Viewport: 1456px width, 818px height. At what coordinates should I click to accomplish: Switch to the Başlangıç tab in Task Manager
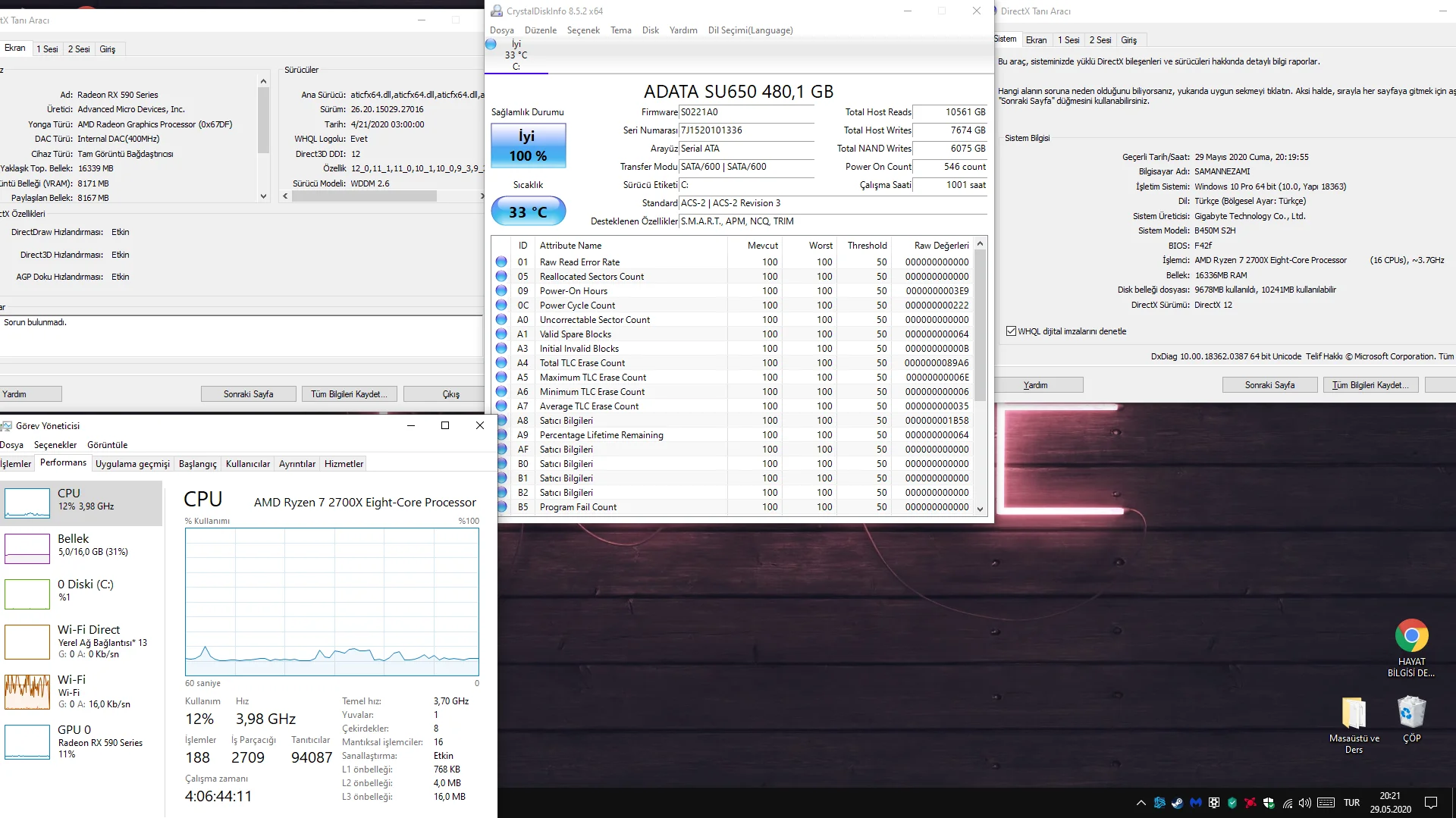[x=197, y=463]
